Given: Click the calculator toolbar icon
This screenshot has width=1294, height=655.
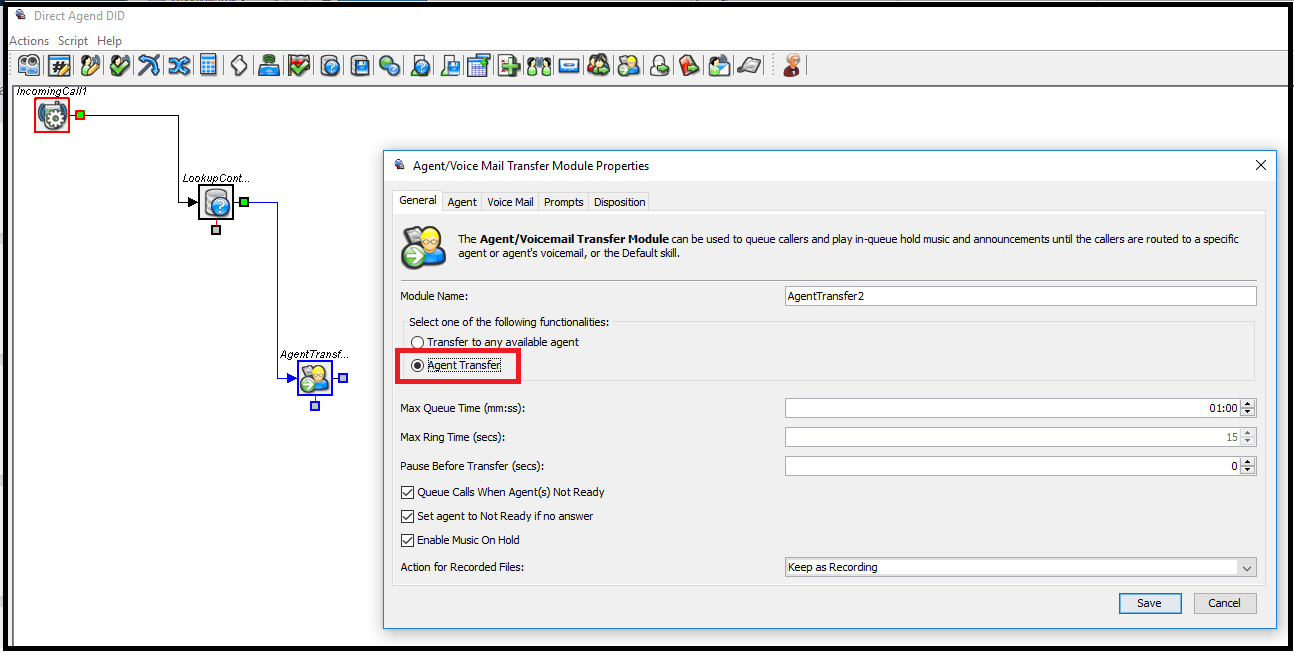Looking at the screenshot, I should (208, 66).
